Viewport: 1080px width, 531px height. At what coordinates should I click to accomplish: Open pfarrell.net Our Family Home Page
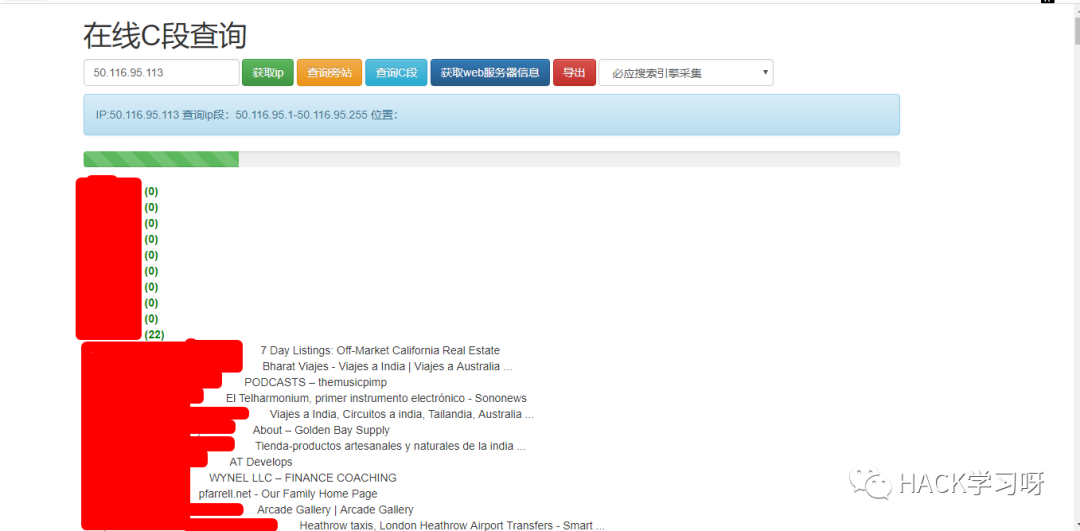[x=287, y=494]
